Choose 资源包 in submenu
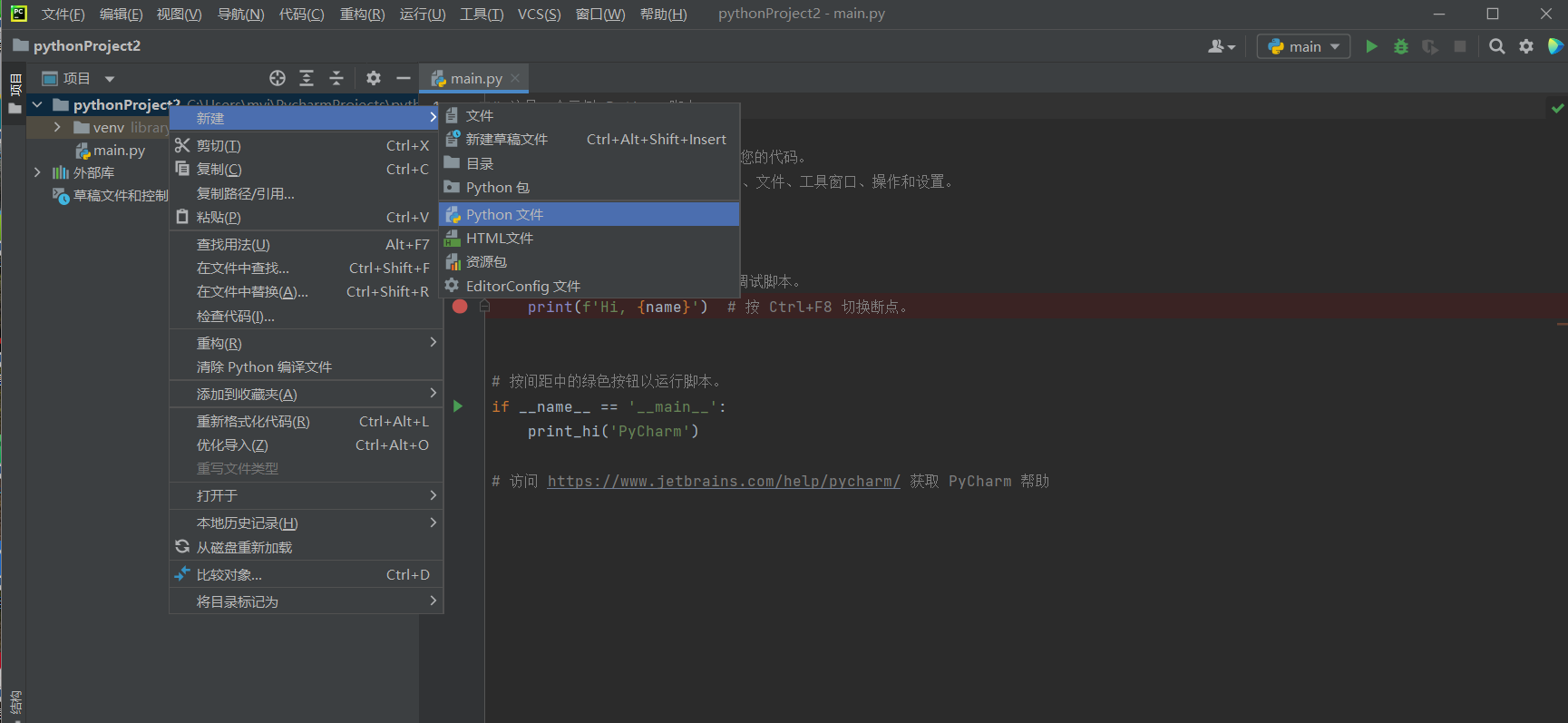 (589, 261)
